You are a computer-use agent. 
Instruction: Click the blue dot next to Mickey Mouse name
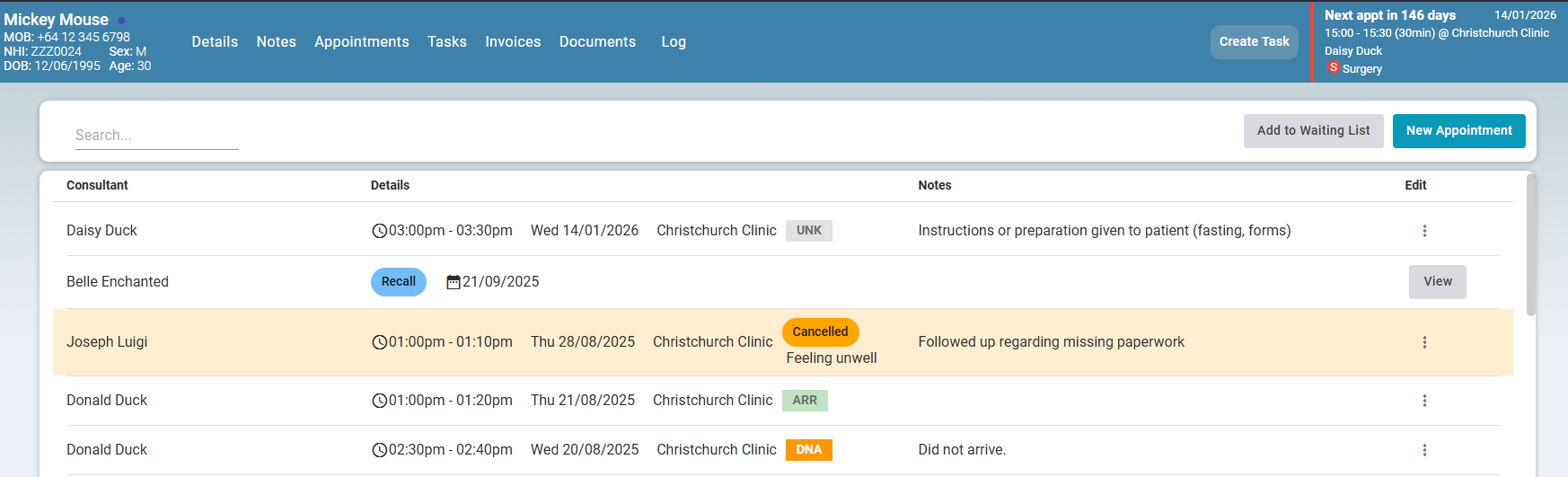click(121, 20)
